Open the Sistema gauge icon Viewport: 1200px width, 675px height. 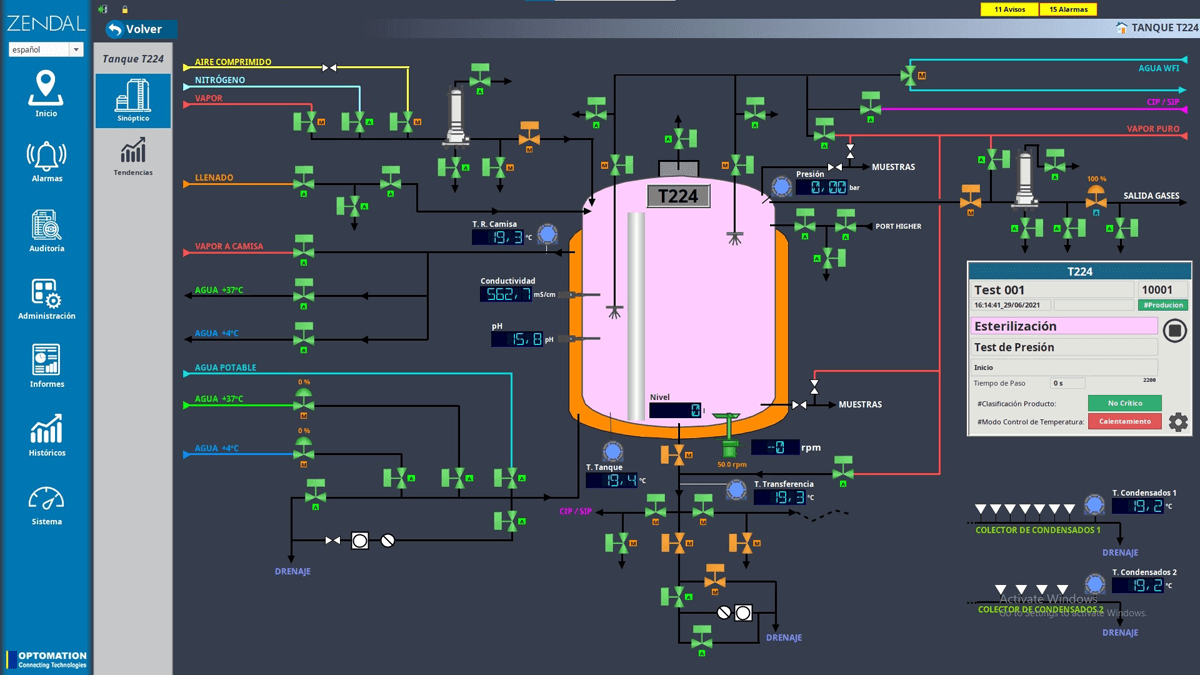[x=46, y=500]
